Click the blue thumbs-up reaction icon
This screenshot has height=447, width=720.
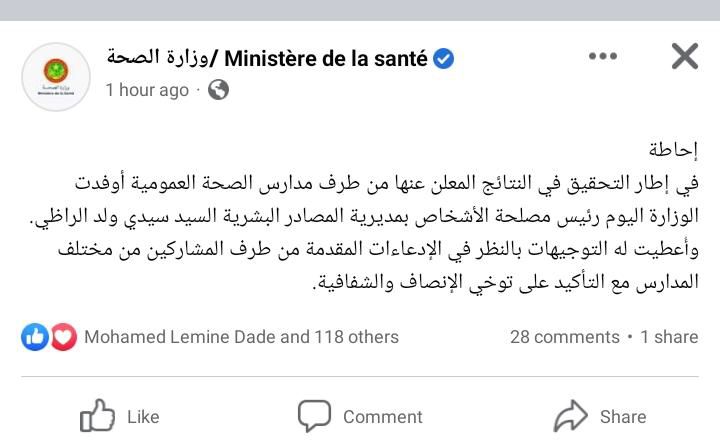35,337
